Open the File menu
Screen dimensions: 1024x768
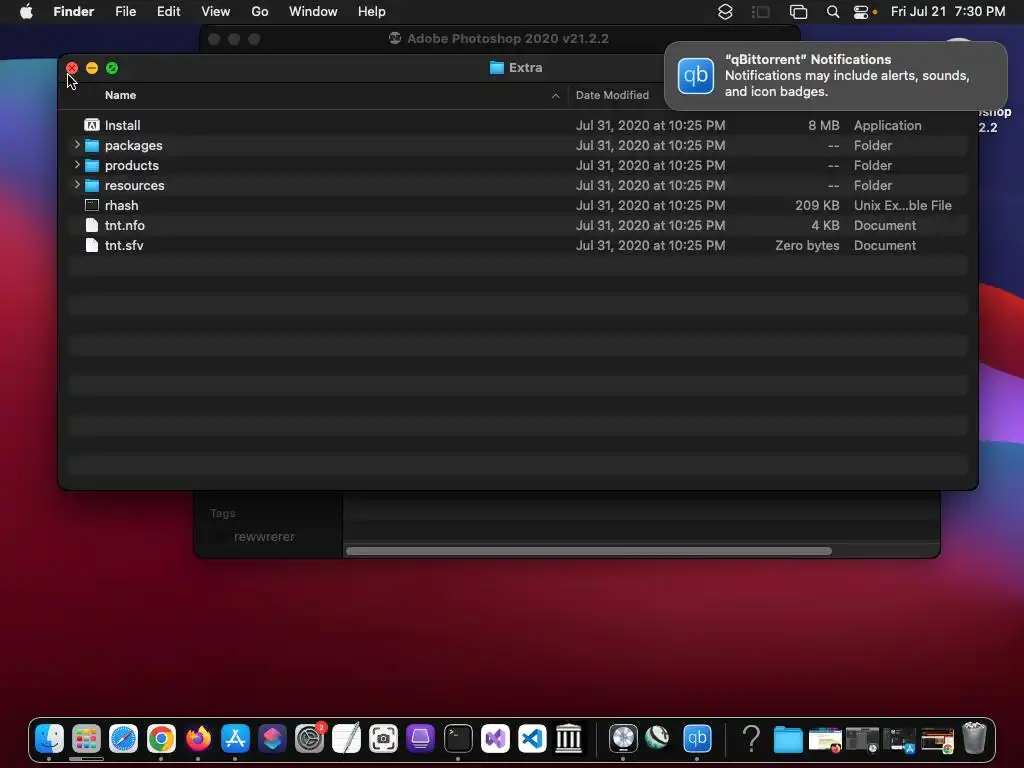[125, 12]
